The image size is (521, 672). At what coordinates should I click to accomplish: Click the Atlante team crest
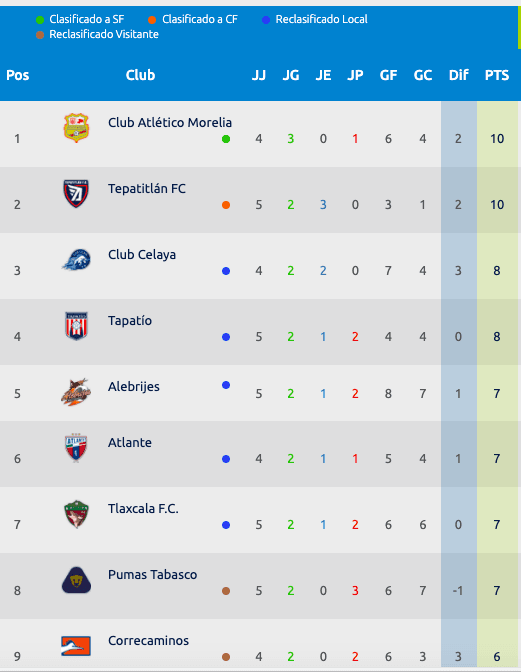coord(76,447)
